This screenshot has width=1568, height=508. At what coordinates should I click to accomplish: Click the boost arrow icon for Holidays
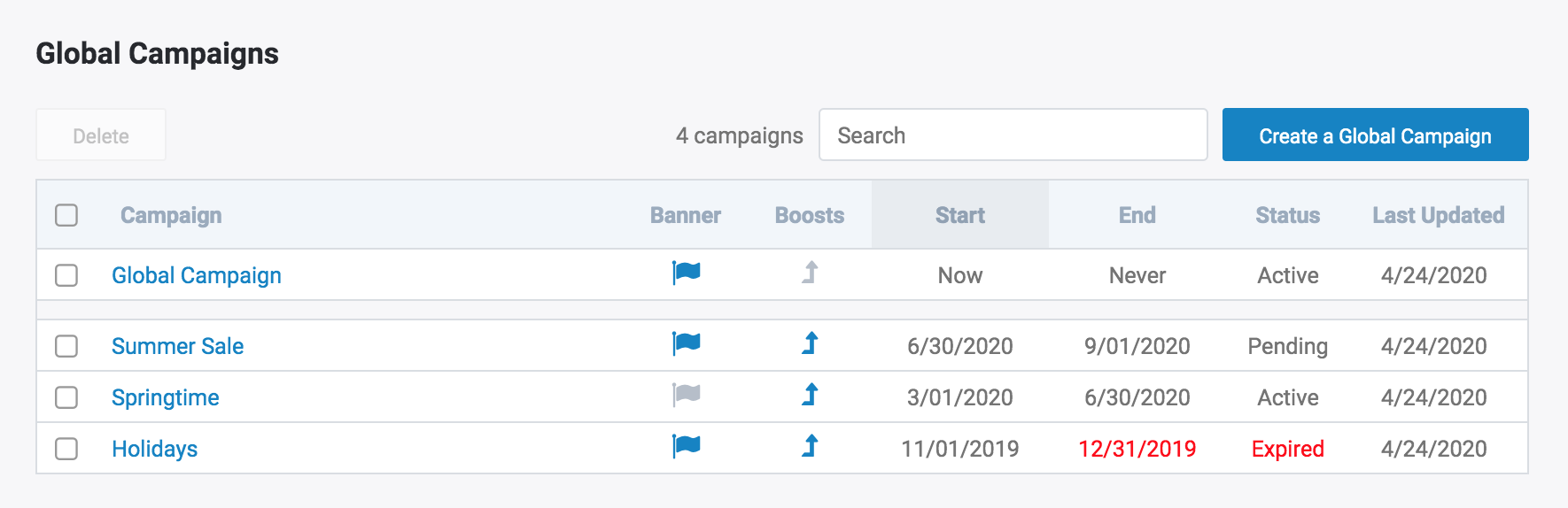(x=810, y=446)
